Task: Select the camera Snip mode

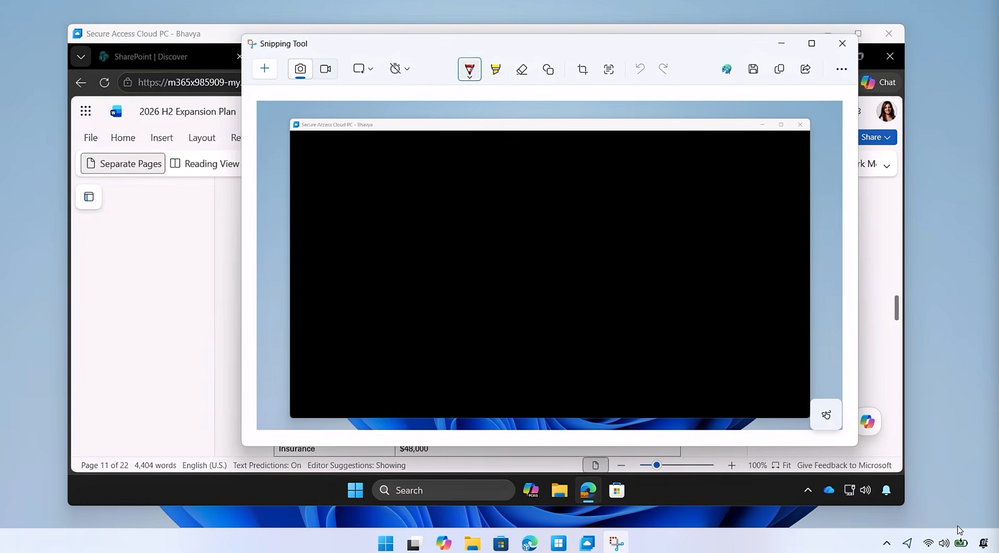Action: 300,69
